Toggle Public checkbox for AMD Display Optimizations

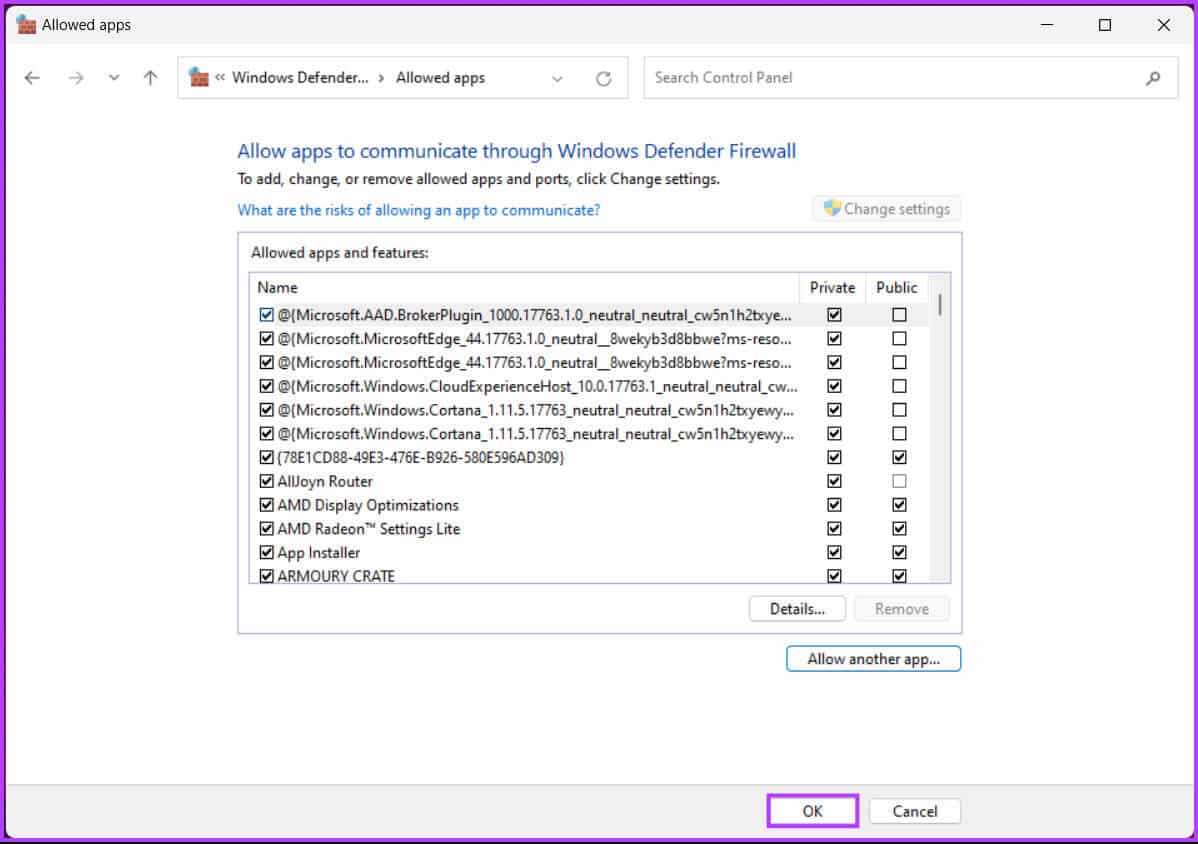coord(899,505)
